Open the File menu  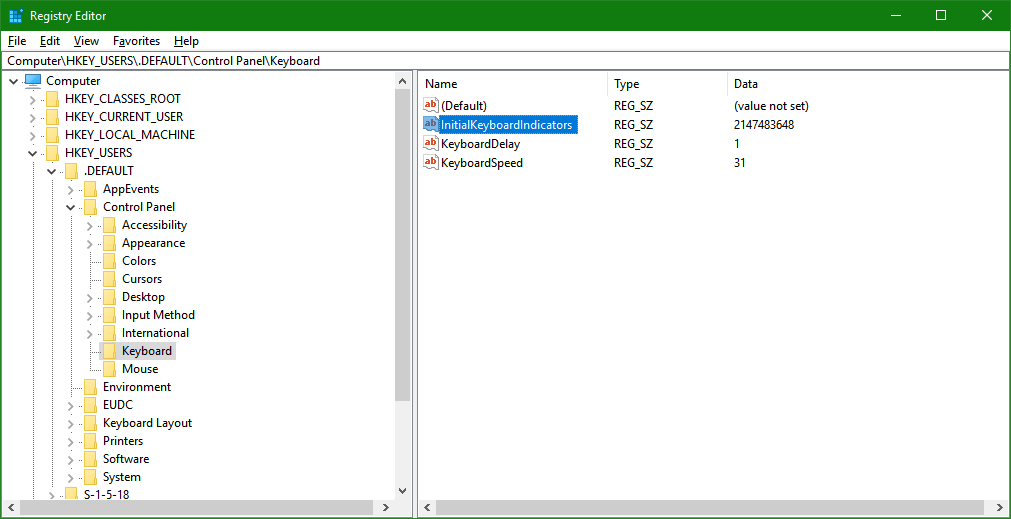click(x=17, y=41)
